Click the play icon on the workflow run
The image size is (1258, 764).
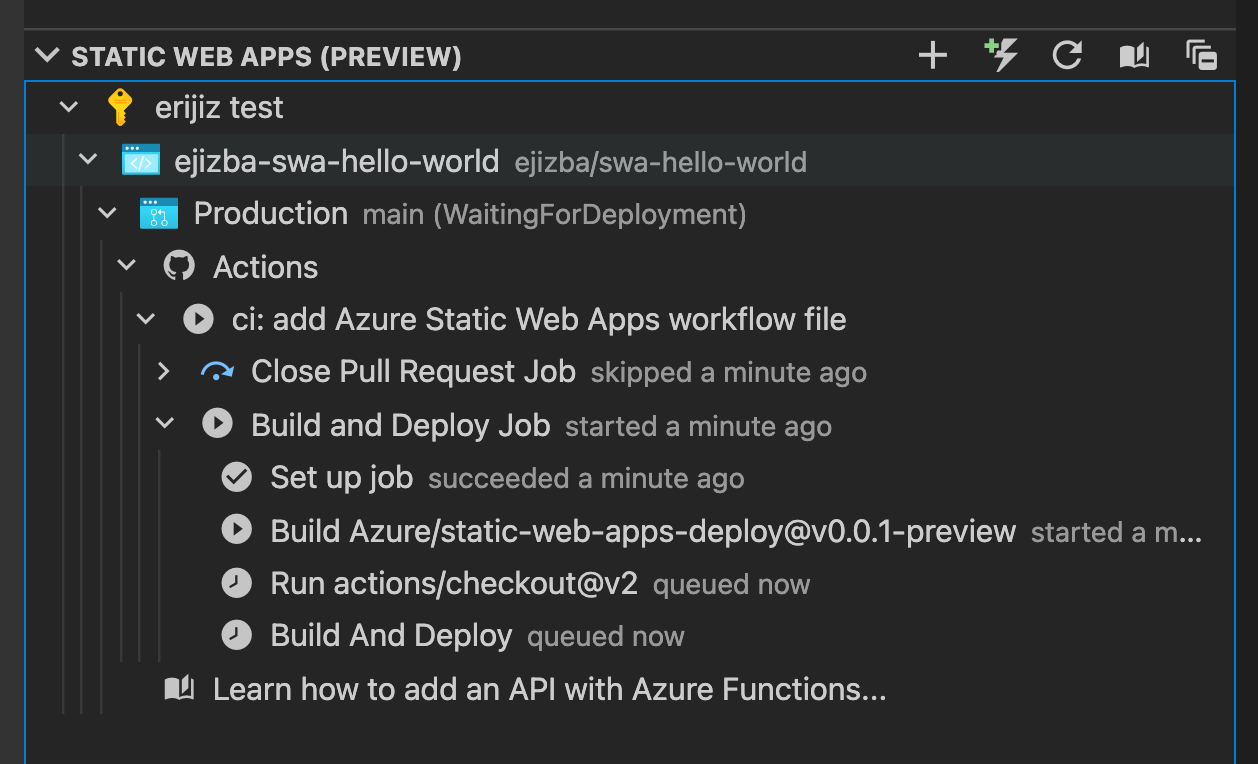point(198,318)
